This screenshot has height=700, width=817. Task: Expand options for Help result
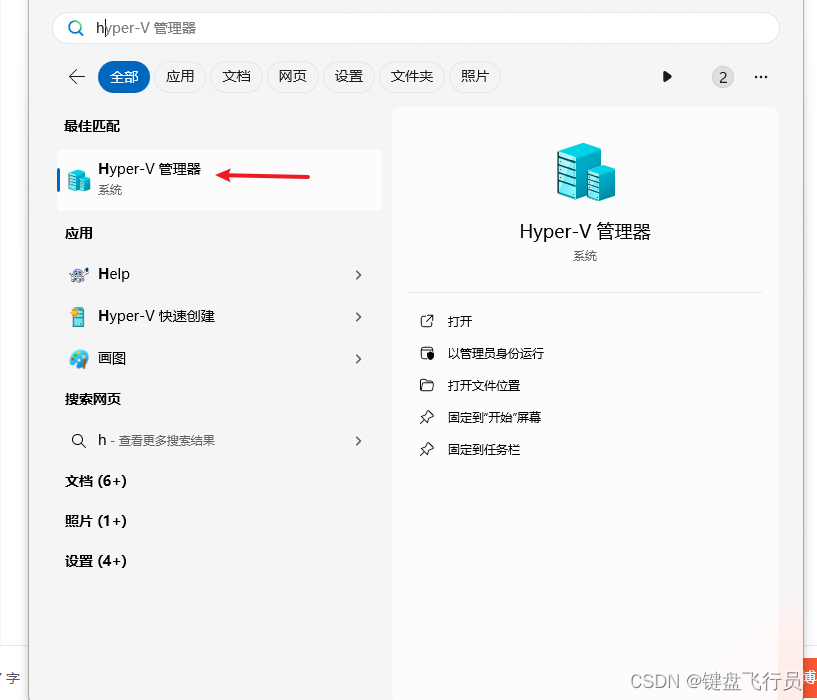358,275
